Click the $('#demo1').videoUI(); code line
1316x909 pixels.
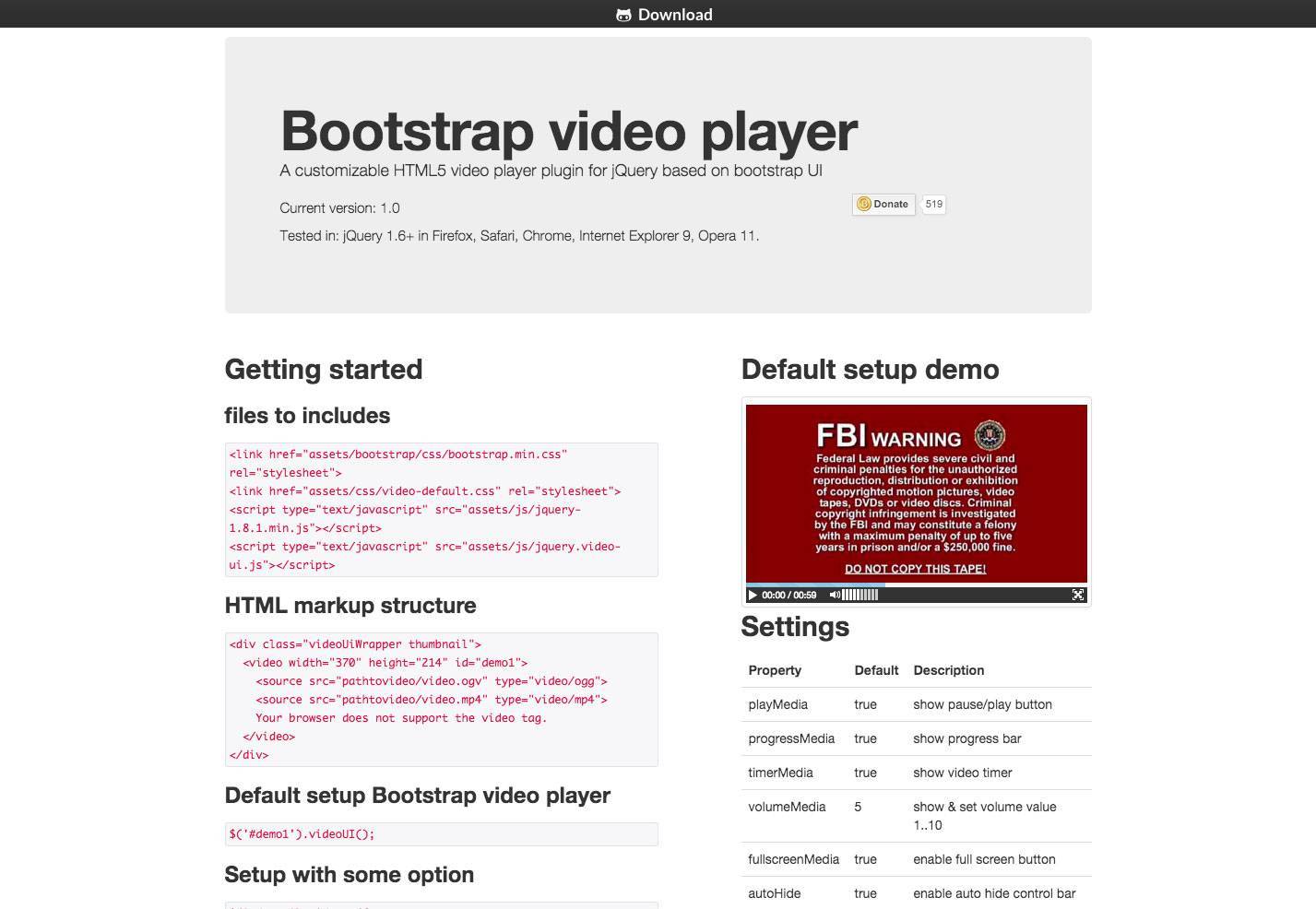point(302,834)
